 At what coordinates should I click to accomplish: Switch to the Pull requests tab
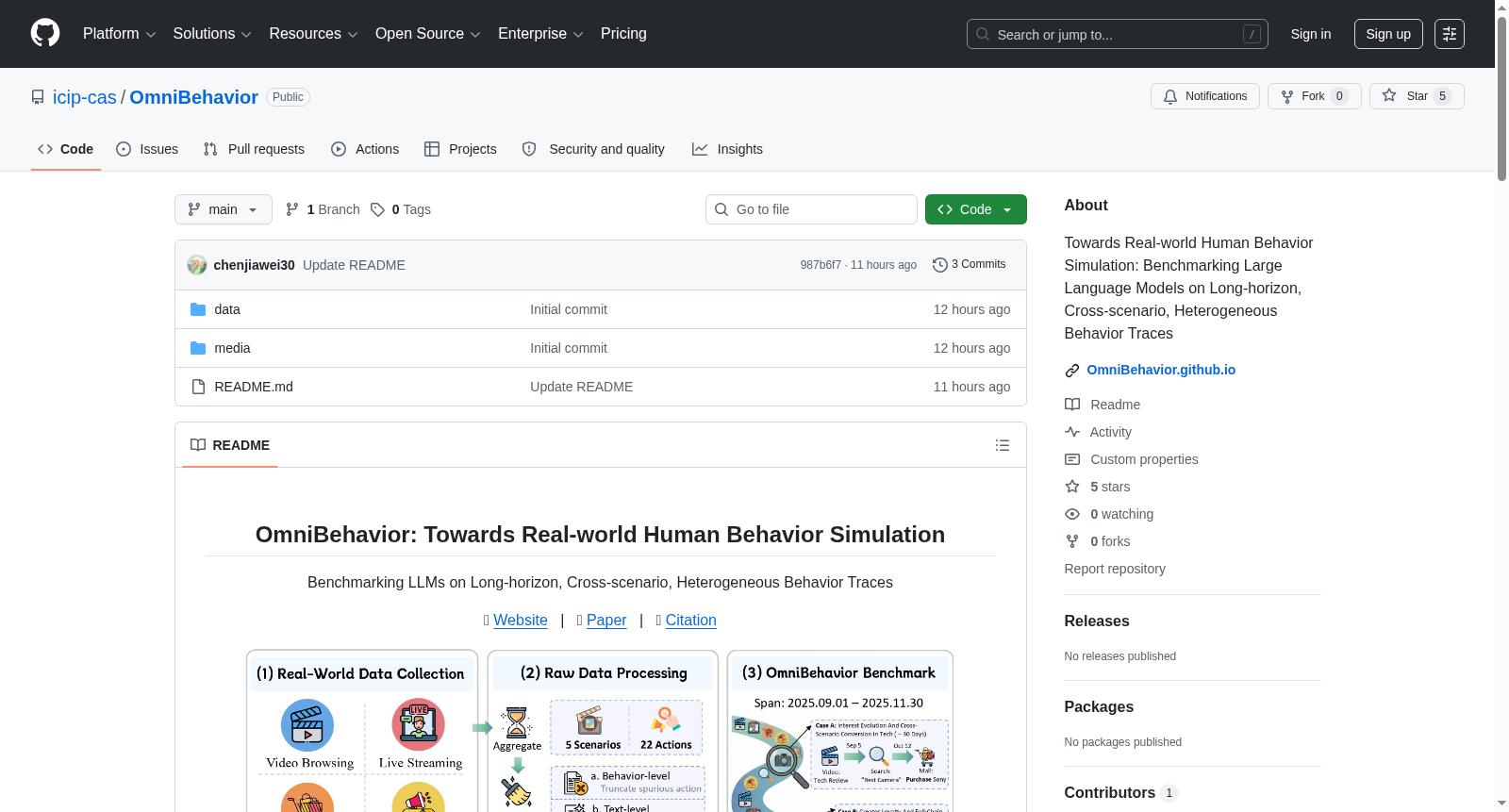point(254,149)
